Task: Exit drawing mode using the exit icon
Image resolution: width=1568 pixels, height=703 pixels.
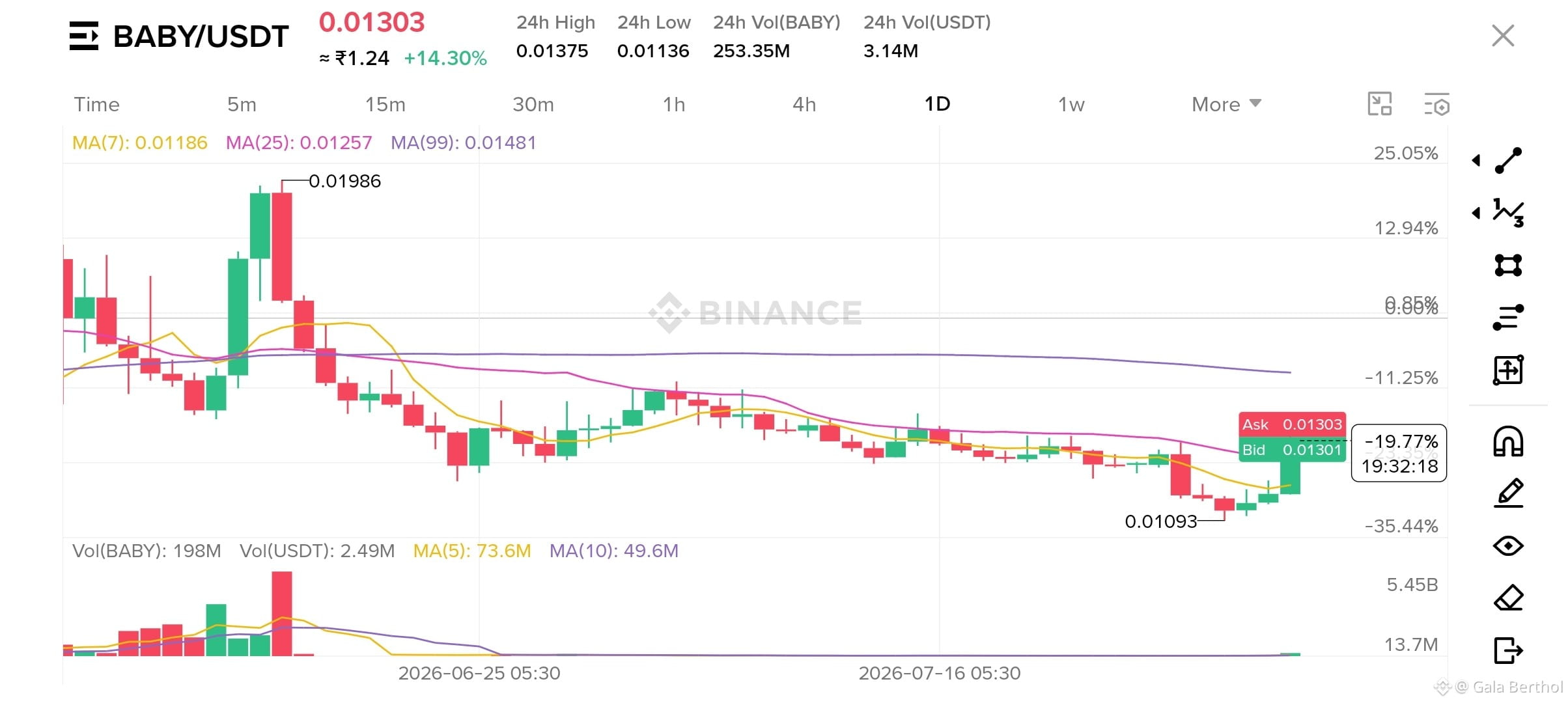Action: (1508, 650)
